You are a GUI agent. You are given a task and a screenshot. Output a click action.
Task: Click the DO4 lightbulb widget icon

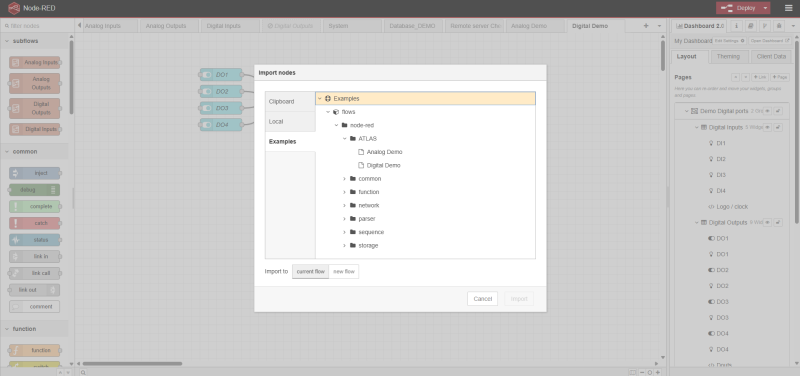(x=711, y=349)
